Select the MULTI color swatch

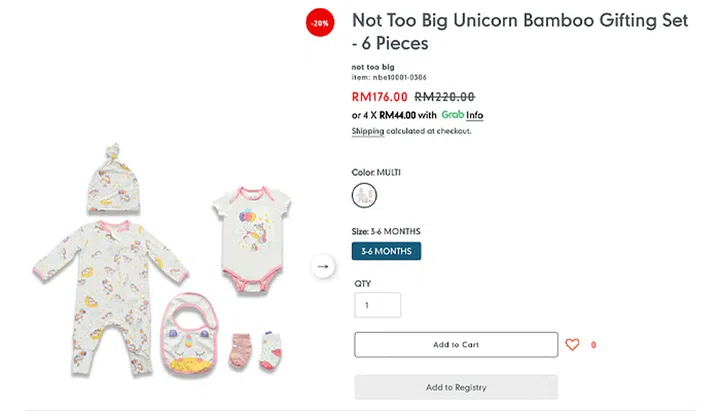[x=365, y=195]
